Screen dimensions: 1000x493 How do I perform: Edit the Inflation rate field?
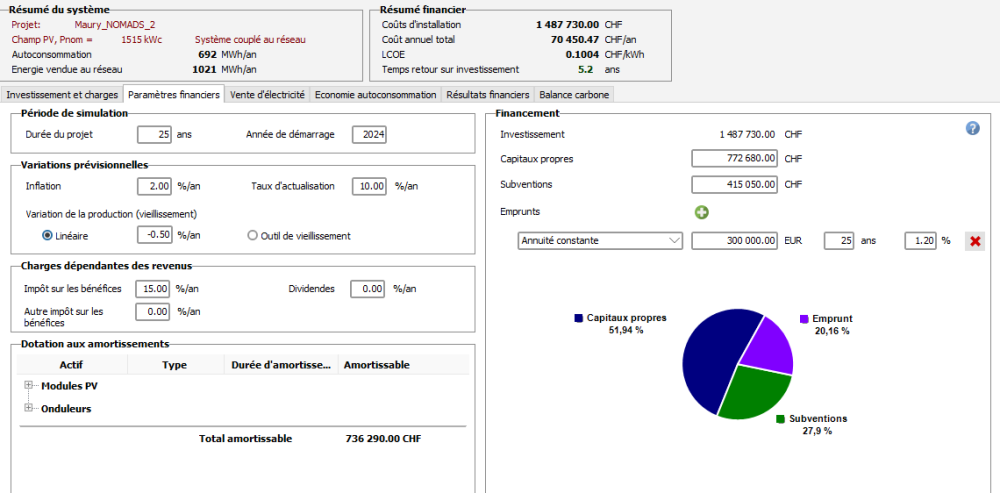[x=154, y=186]
